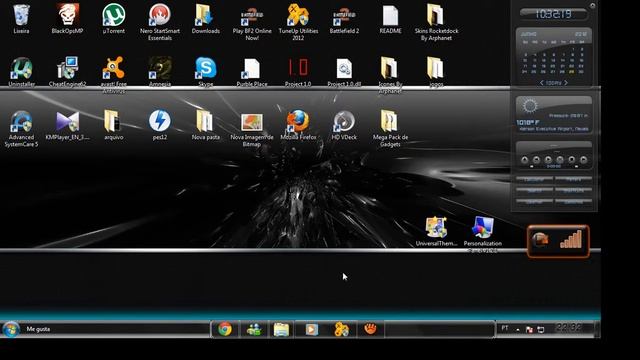Open the network tray icon
Image resolution: width=640 pixels, height=360 pixels.
click(x=541, y=329)
